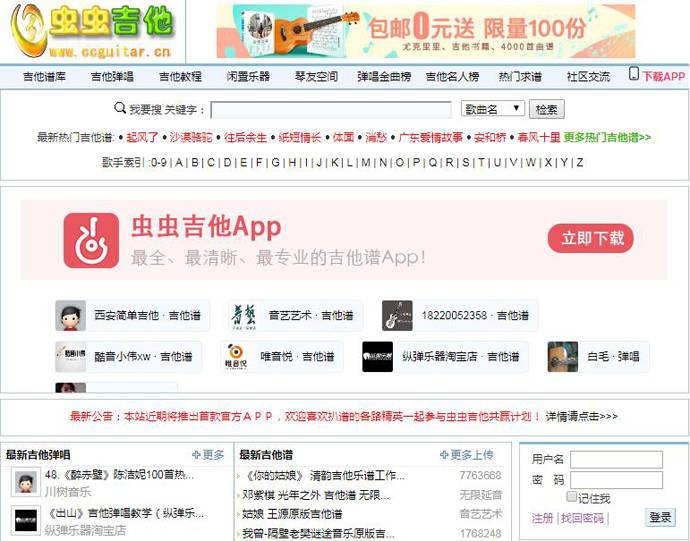Image resolution: width=690 pixels, height=541 pixels.
Task: Focus the 密码 input field
Action: click(617, 480)
